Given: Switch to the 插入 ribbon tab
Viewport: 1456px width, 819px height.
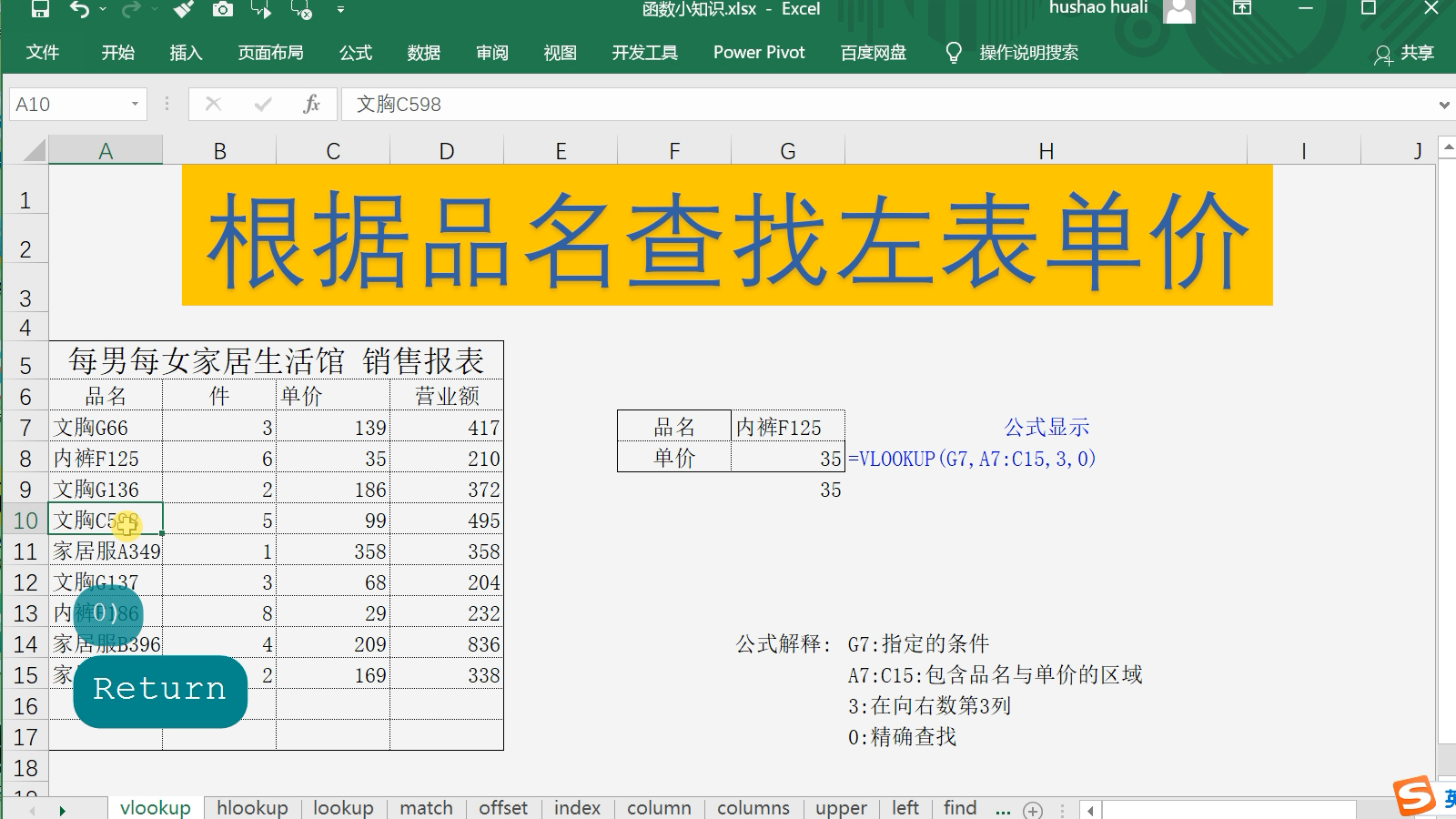Looking at the screenshot, I should point(186,53).
